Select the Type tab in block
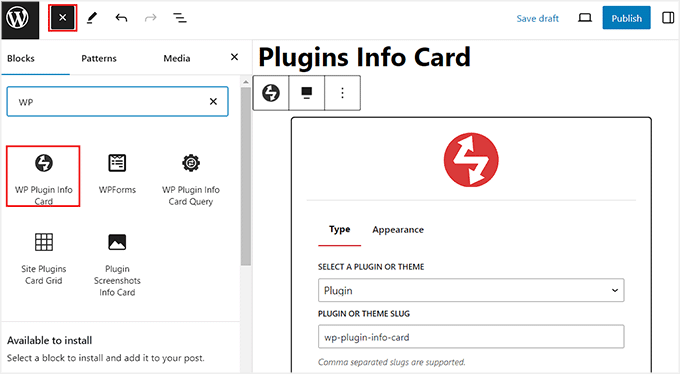680x374 pixels. pyautogui.click(x=340, y=230)
